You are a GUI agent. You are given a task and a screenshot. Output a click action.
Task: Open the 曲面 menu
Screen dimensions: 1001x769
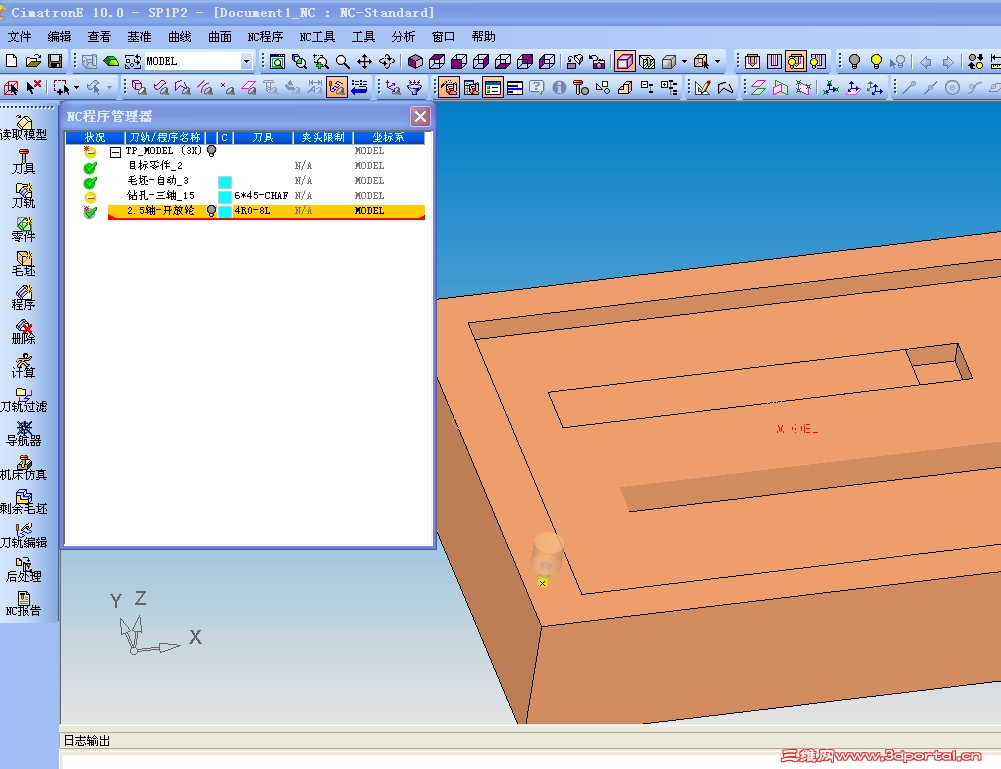[220, 36]
